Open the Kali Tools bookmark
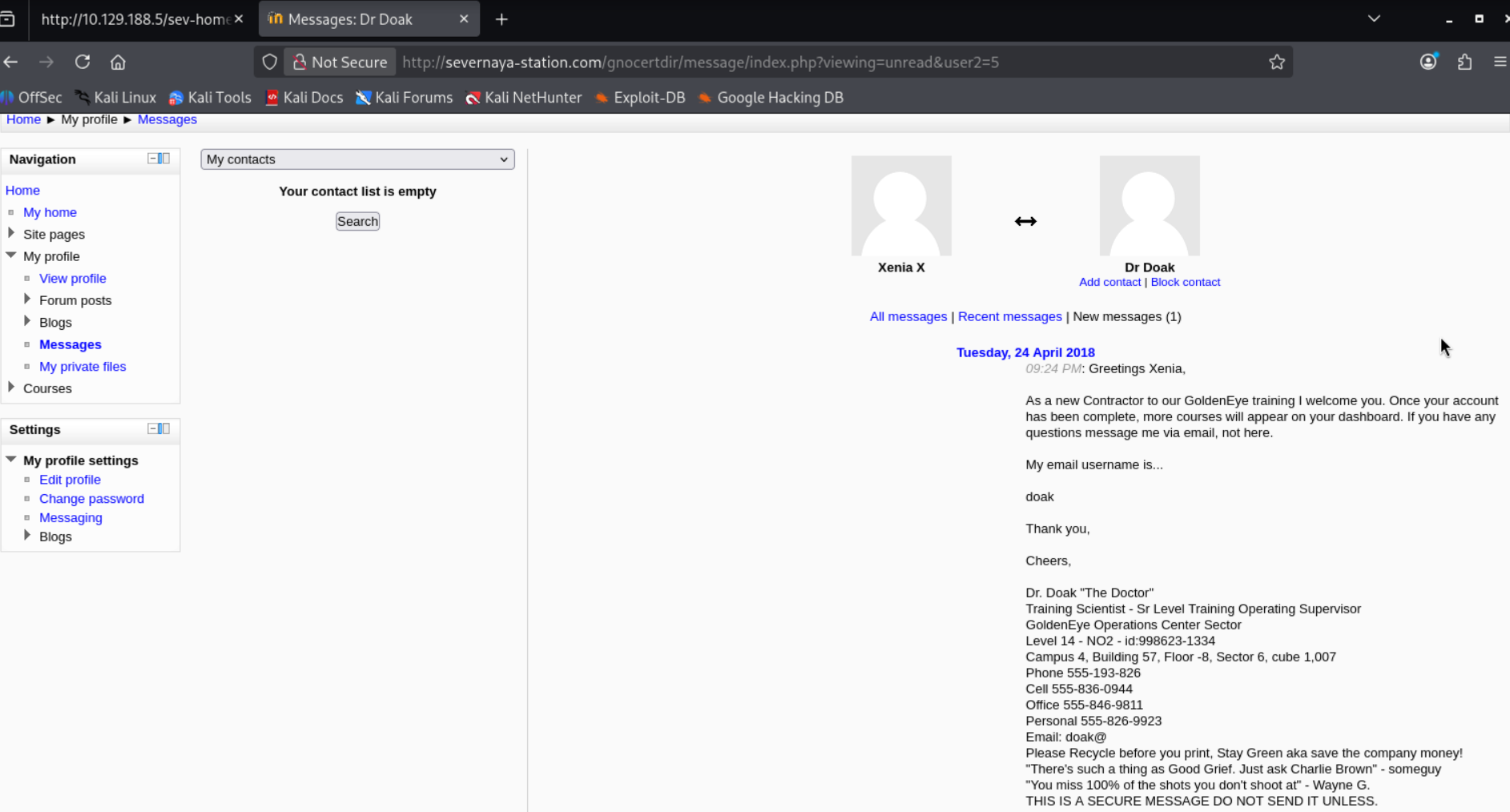Image resolution: width=1510 pixels, height=812 pixels. coord(210,97)
